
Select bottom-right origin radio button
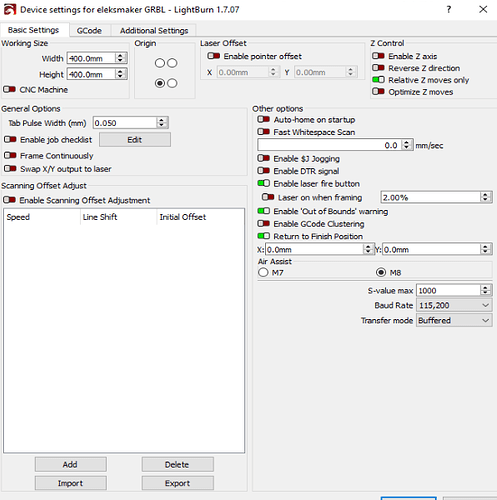[x=172, y=83]
